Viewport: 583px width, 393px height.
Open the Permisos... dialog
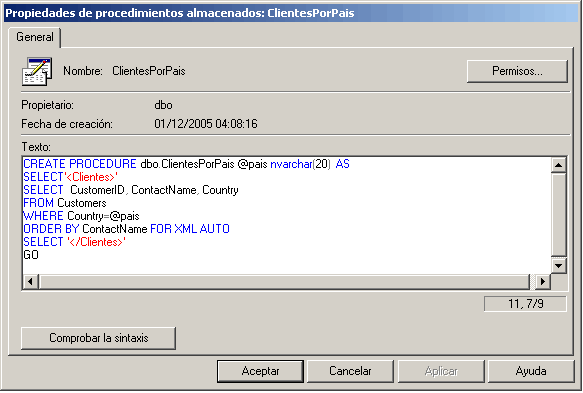pos(517,71)
